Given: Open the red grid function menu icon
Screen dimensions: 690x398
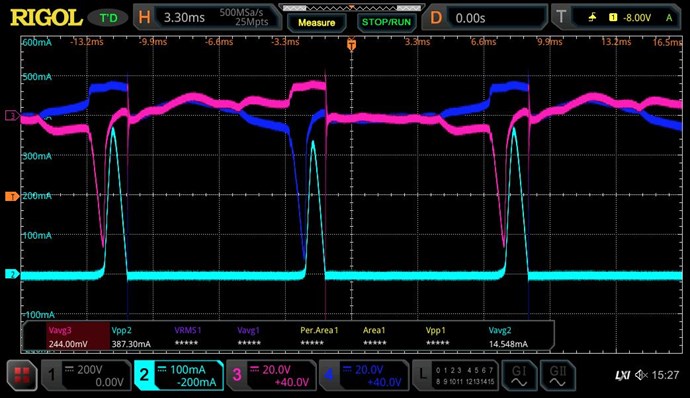Looking at the screenshot, I should pyautogui.click(x=22, y=375).
